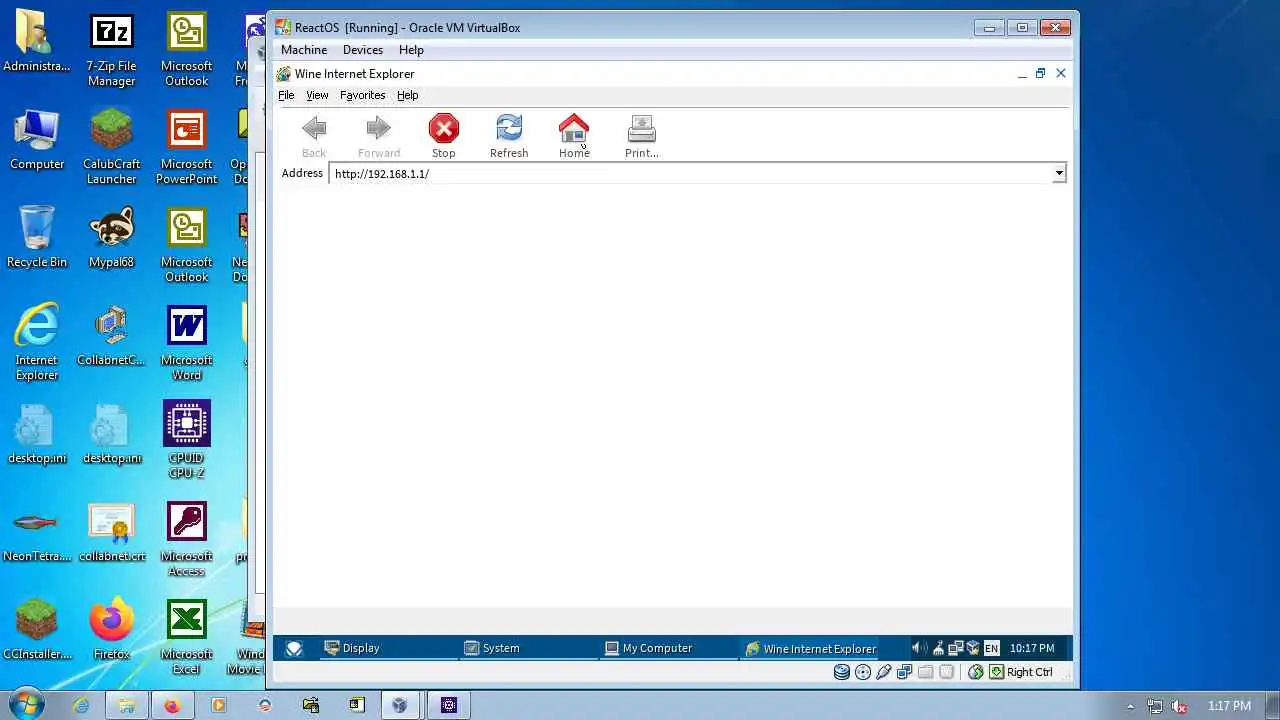Open File Explorer from Windows taskbar
This screenshot has width=1280, height=720.
coord(127,706)
